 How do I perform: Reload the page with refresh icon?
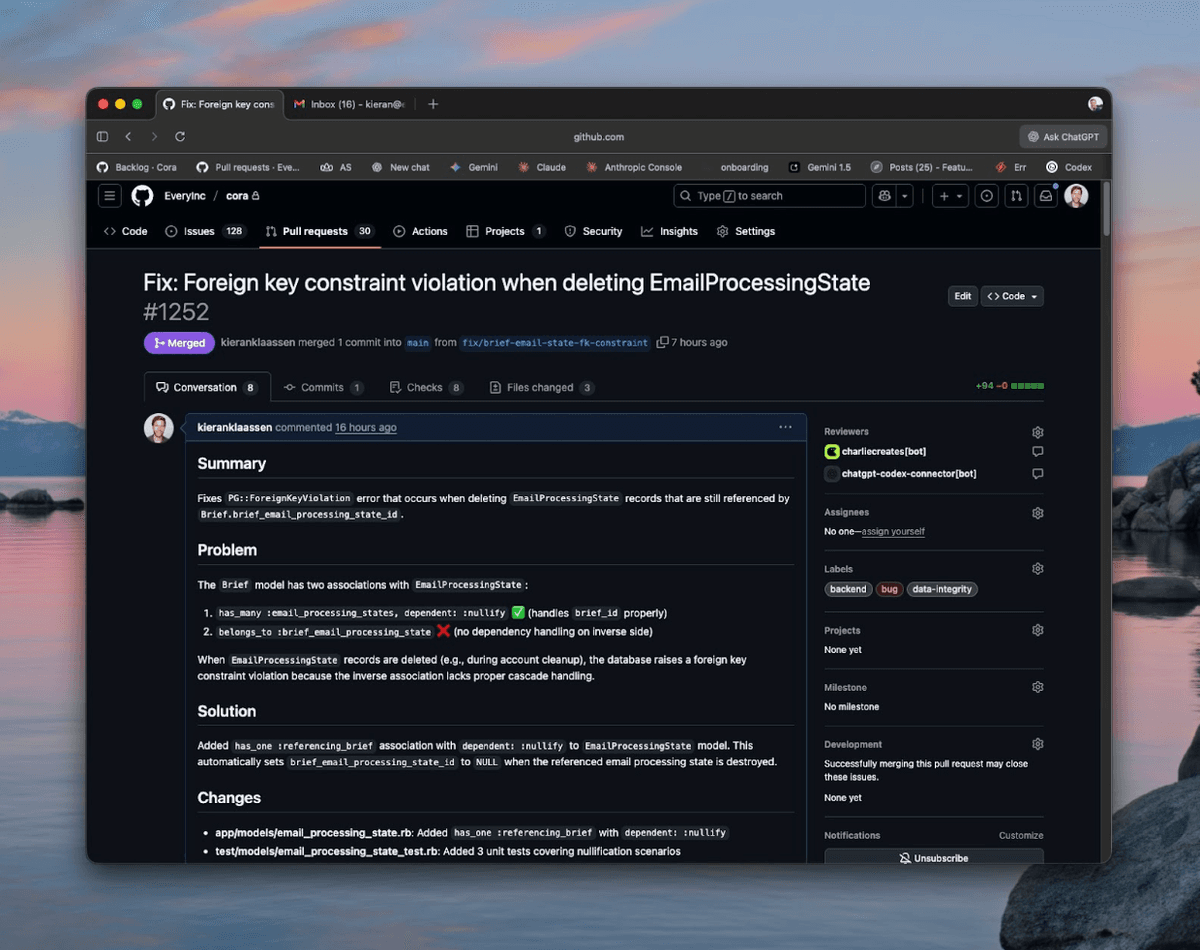(180, 137)
